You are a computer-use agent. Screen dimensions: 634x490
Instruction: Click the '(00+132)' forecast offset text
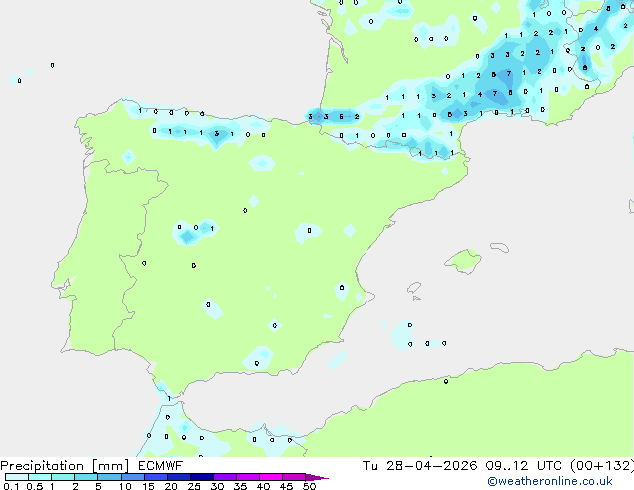(x=602, y=465)
